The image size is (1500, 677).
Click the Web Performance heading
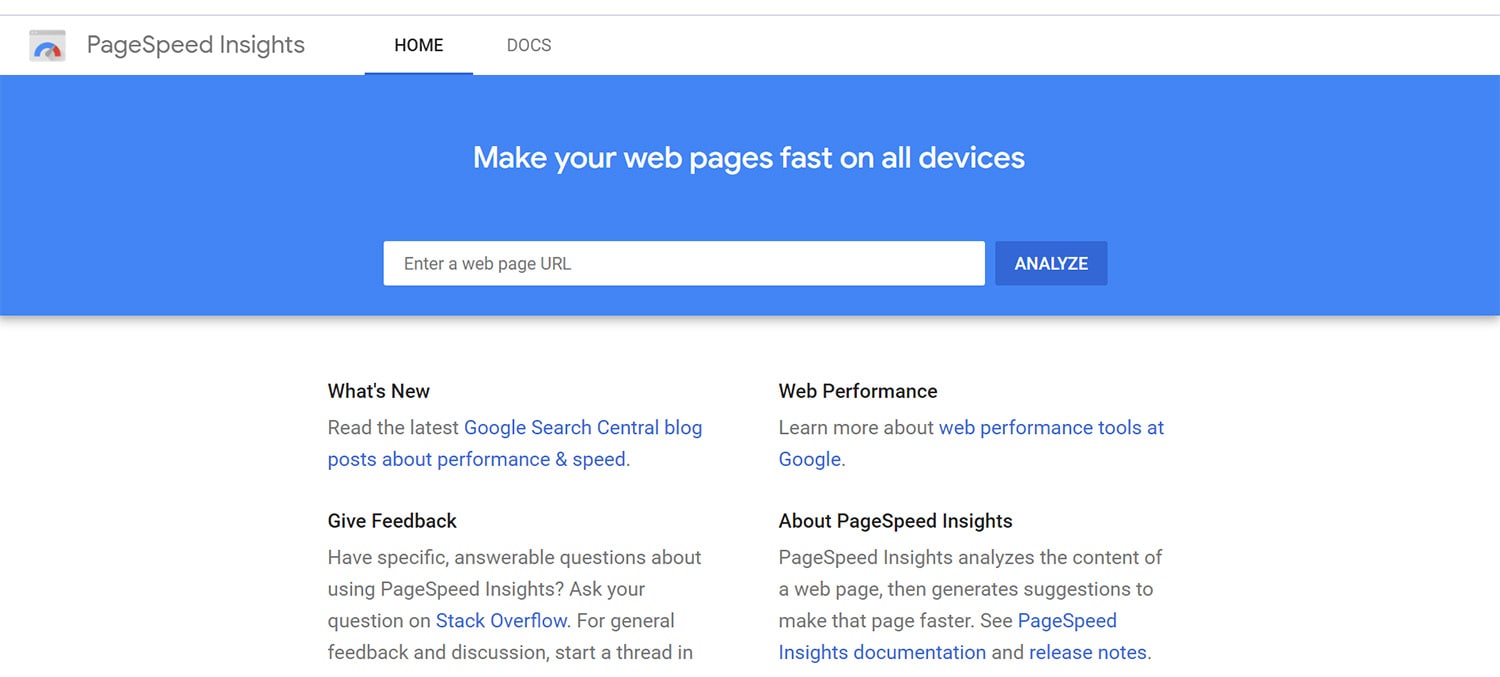[857, 391]
